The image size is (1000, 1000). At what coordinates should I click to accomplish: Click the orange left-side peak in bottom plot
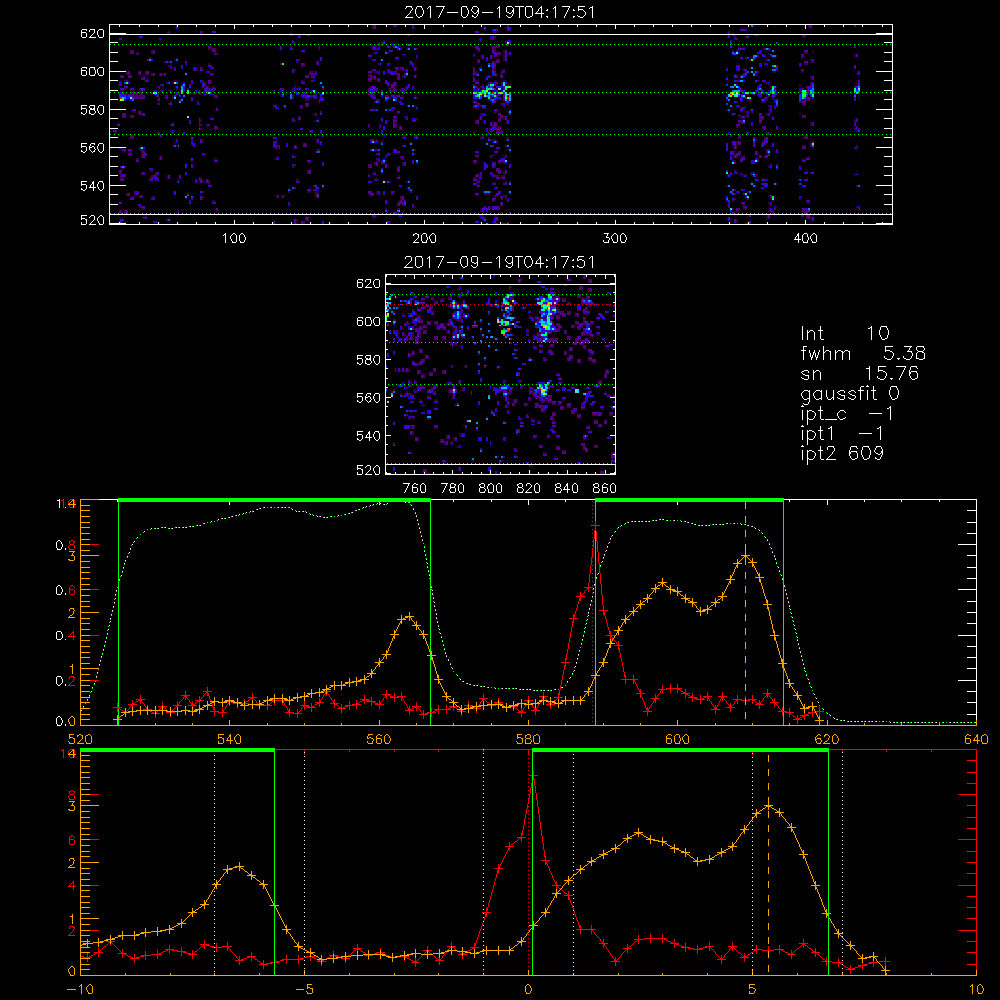click(x=239, y=866)
